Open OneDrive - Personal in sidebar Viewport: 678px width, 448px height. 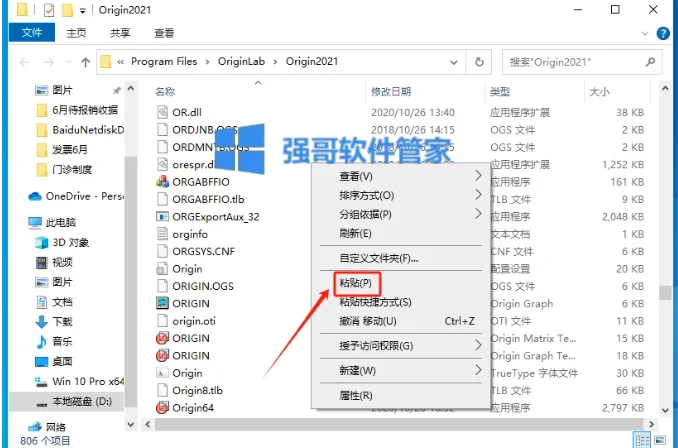pyautogui.click(x=75, y=196)
